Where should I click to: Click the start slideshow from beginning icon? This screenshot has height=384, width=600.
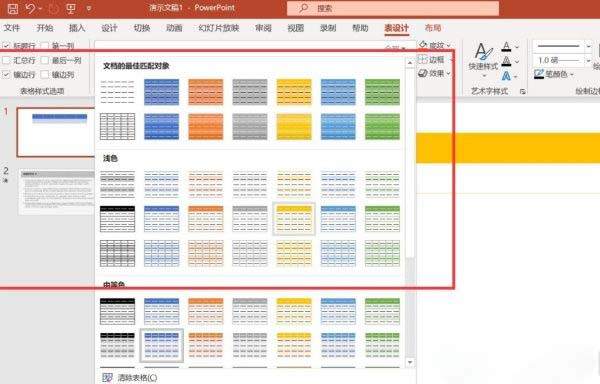[71, 8]
